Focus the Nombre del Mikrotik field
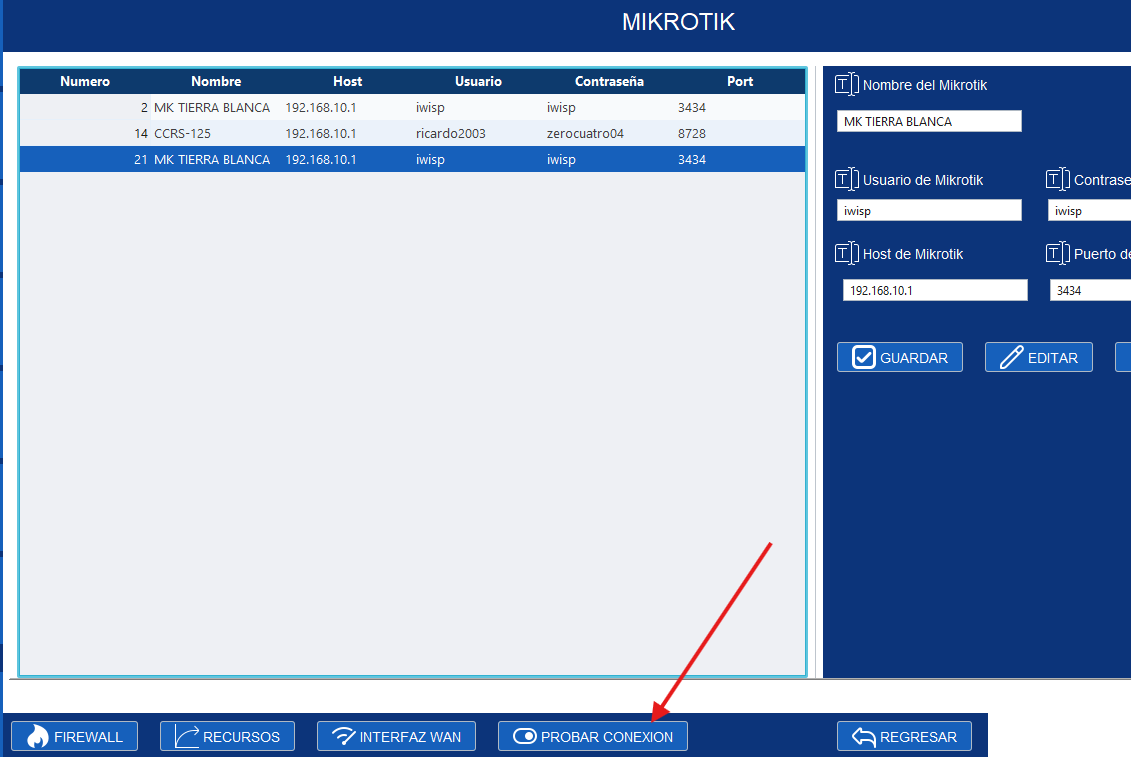 pyautogui.click(x=929, y=121)
